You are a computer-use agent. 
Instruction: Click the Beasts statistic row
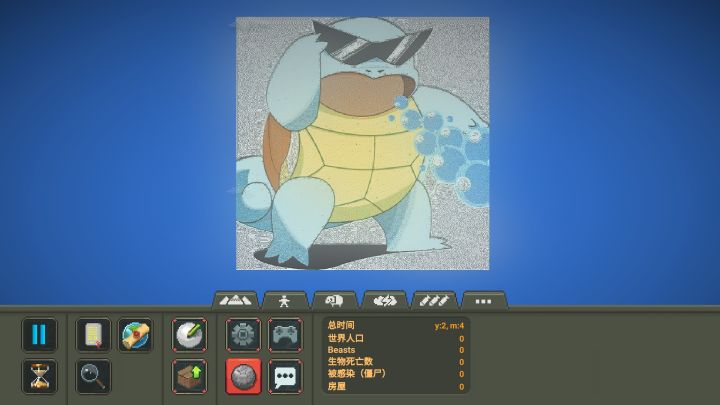pyautogui.click(x=396, y=350)
